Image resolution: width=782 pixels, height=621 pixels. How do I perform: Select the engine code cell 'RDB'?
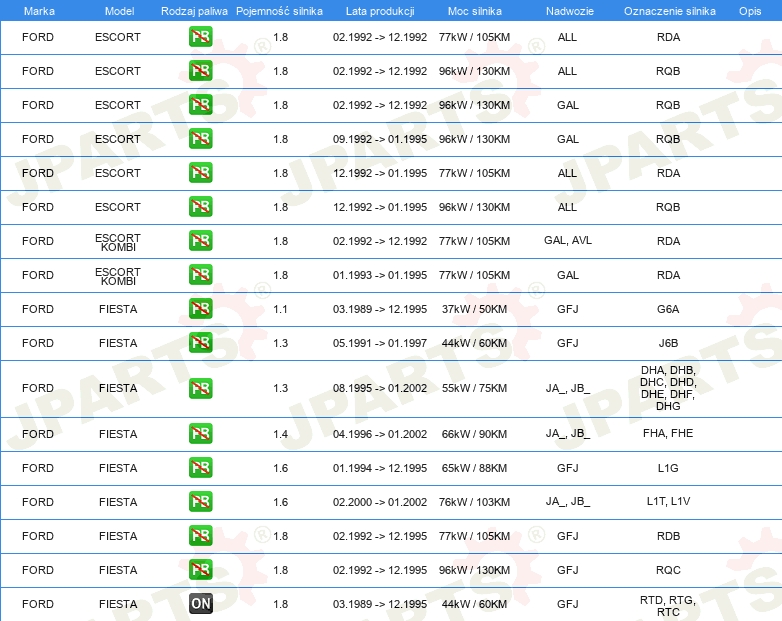click(x=668, y=536)
